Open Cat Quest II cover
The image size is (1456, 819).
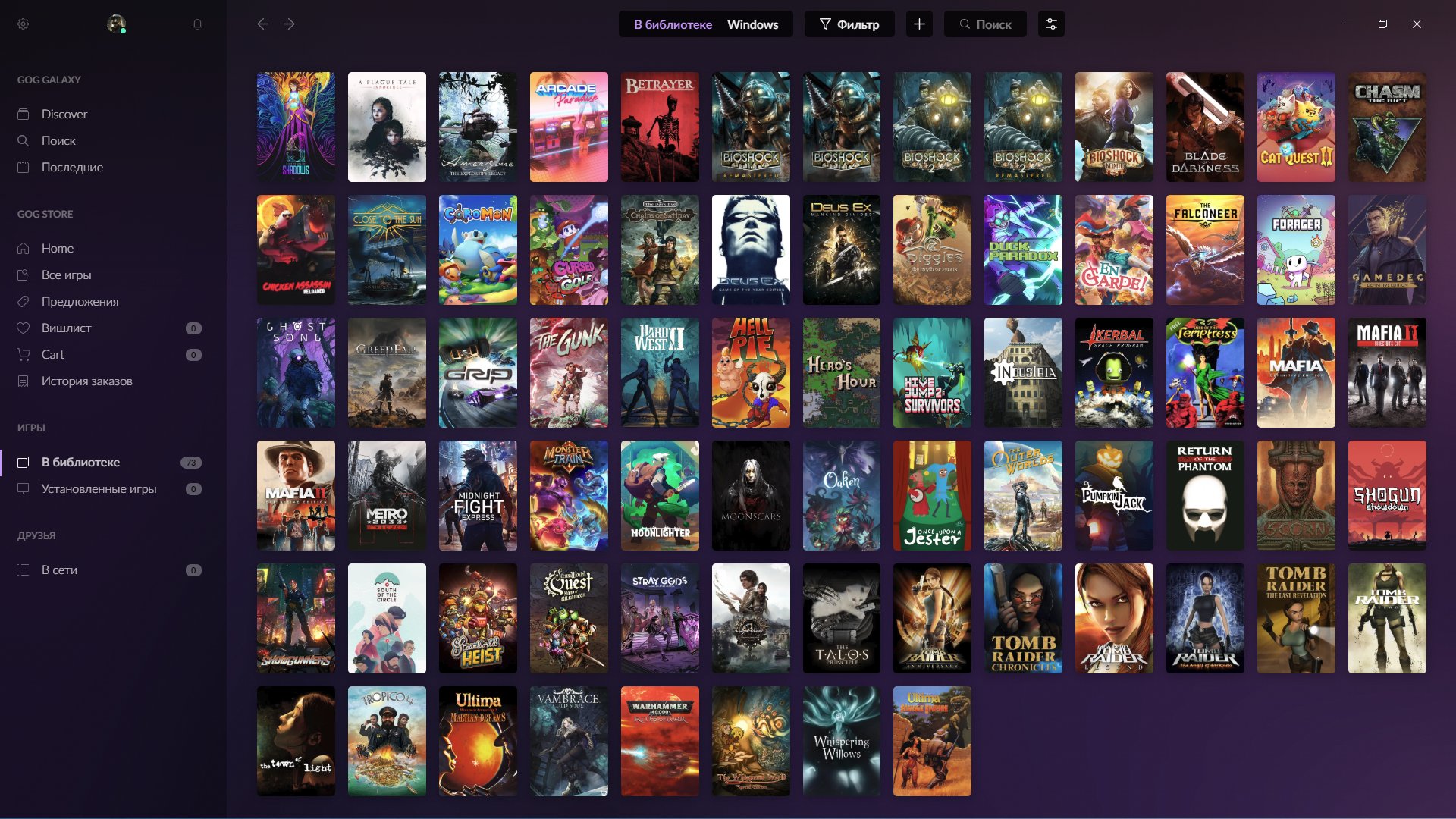1296,127
